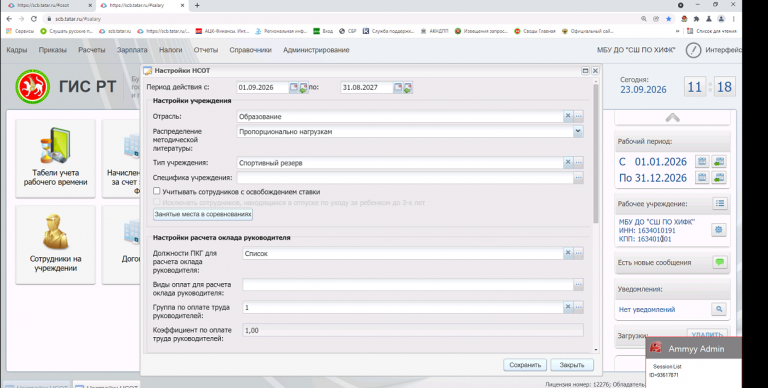Open calendar for working period end 31.12.2026

click(x=702, y=177)
